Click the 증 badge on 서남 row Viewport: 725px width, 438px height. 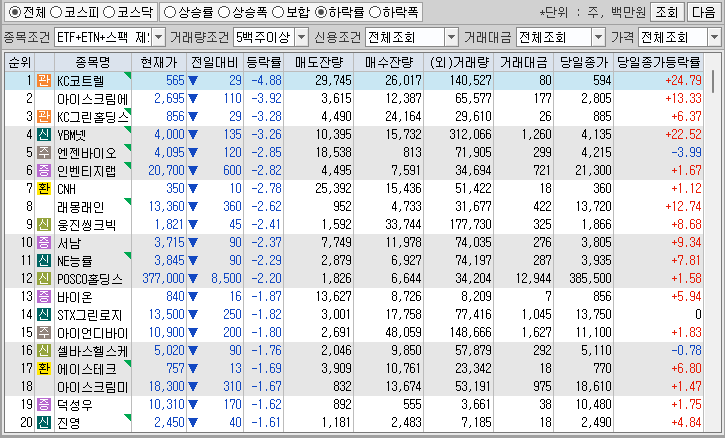tap(44, 242)
